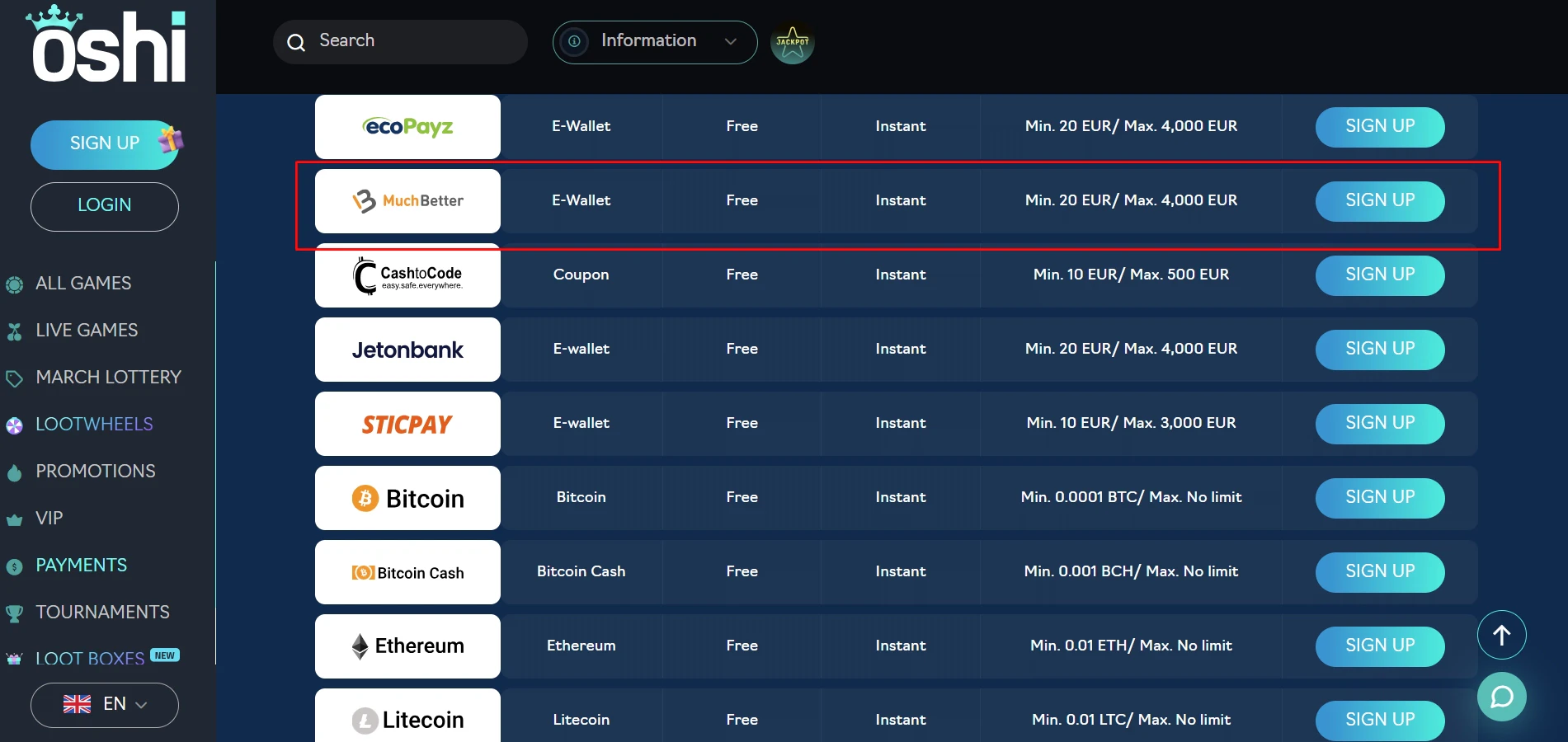
Task: Open Tournaments page
Action: [102, 612]
